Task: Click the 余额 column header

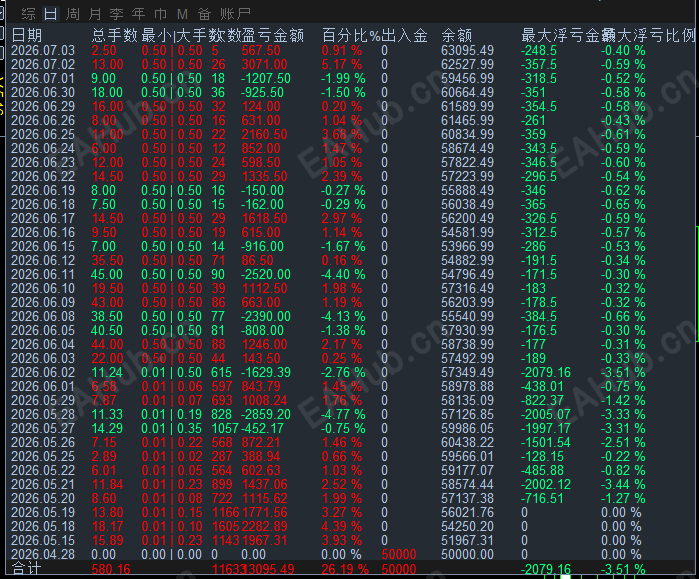Action: [456, 35]
